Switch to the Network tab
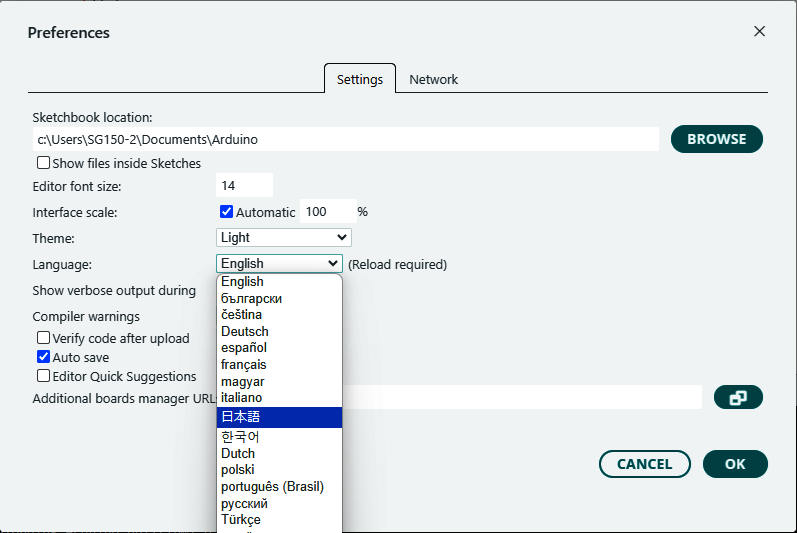Screen dimensions: 797x533 point(433,79)
